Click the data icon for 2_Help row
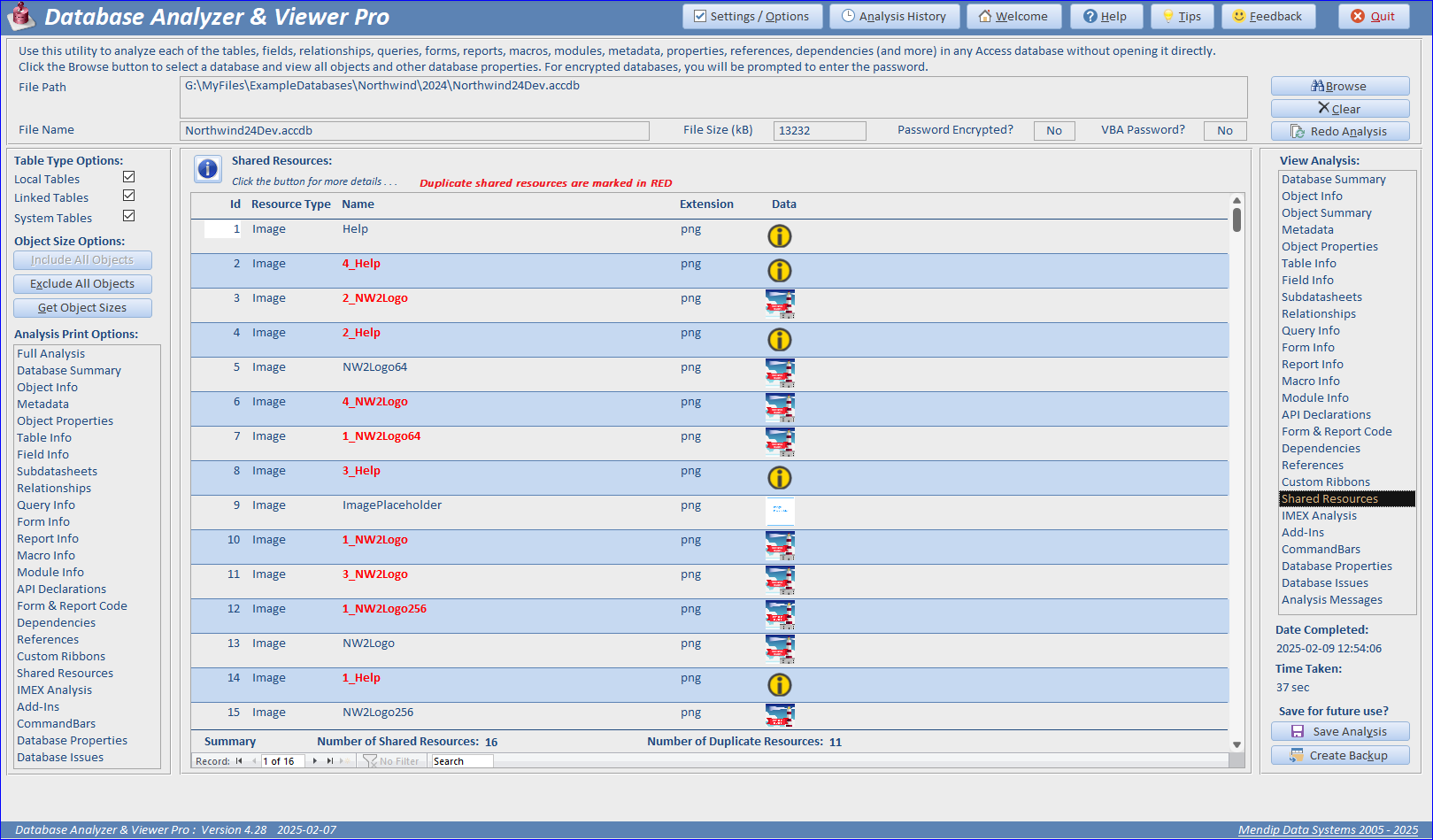This screenshot has height=840, width=1433. [x=779, y=340]
